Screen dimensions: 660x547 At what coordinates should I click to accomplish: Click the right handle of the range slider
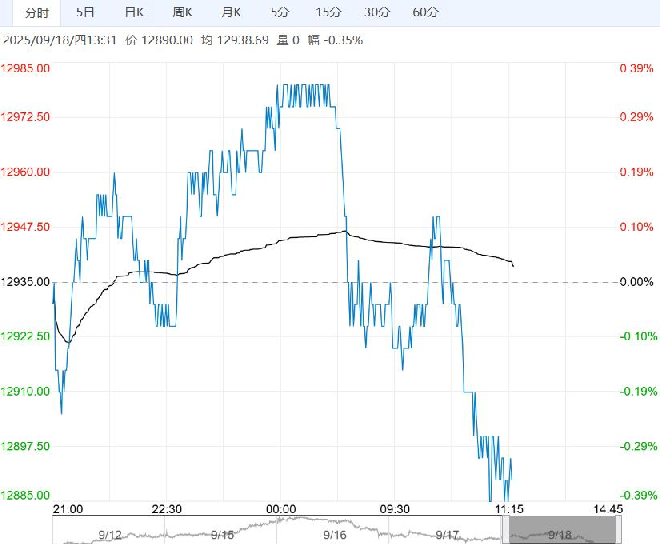(619, 530)
